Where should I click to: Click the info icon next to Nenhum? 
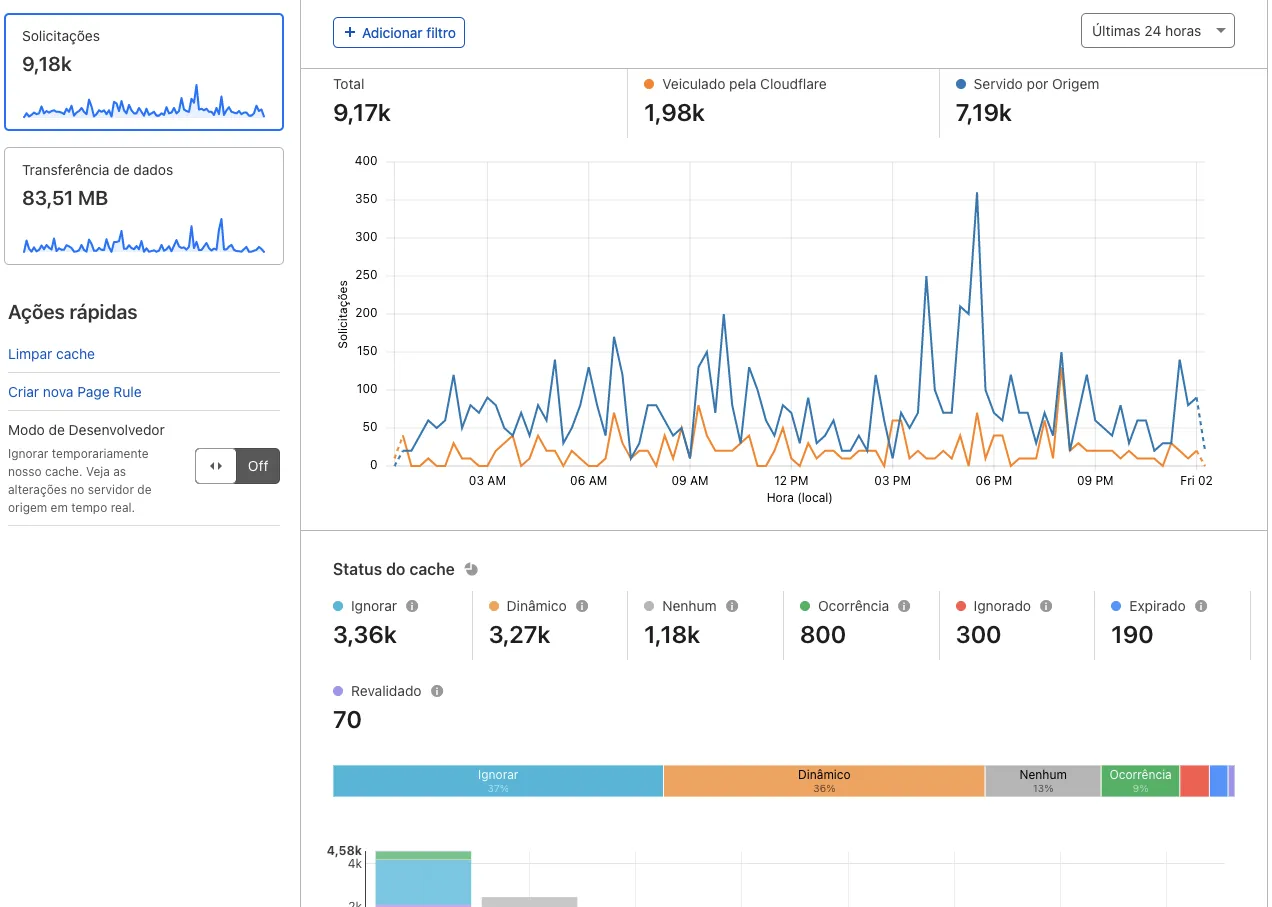(x=732, y=606)
